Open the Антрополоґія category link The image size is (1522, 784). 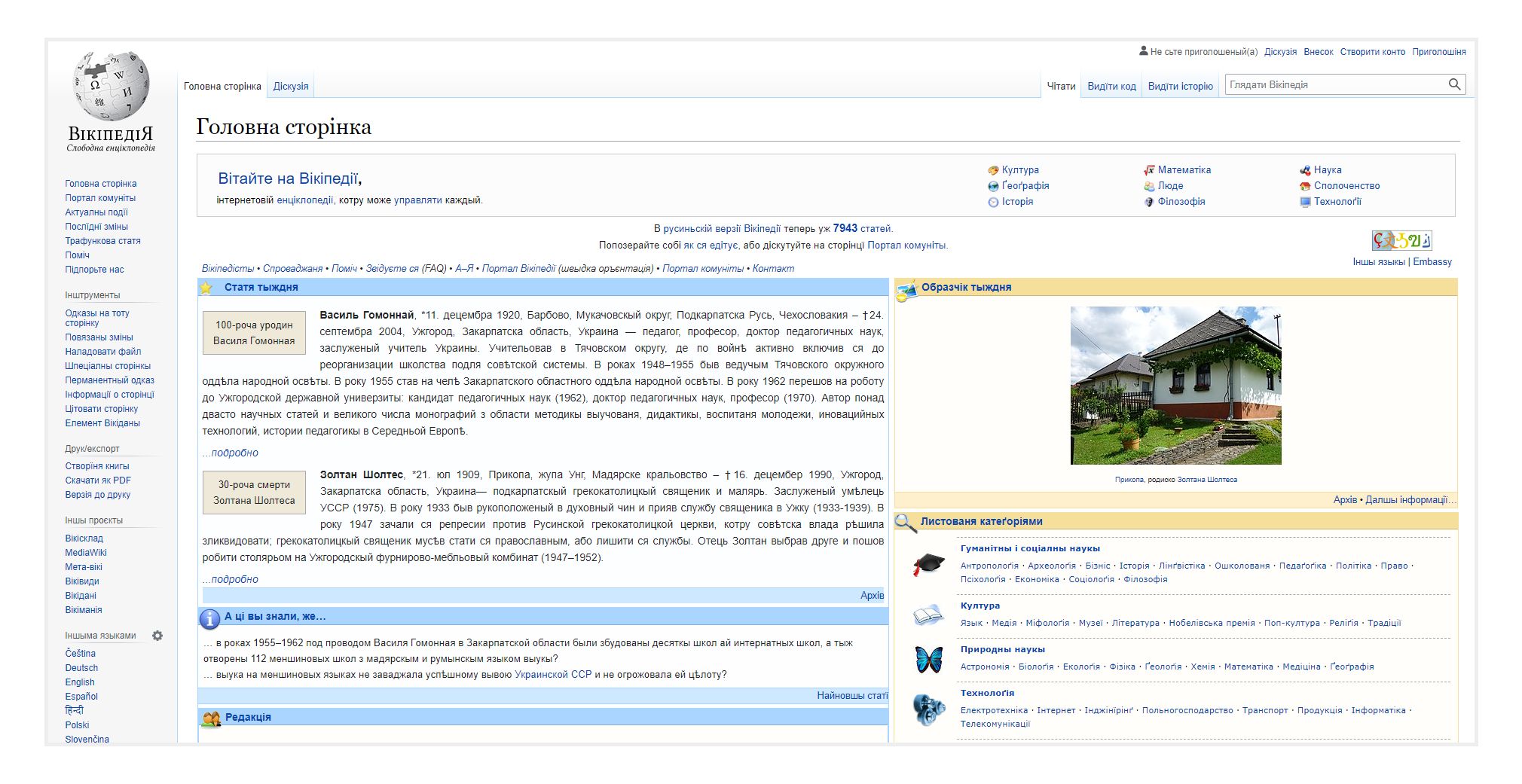989,566
